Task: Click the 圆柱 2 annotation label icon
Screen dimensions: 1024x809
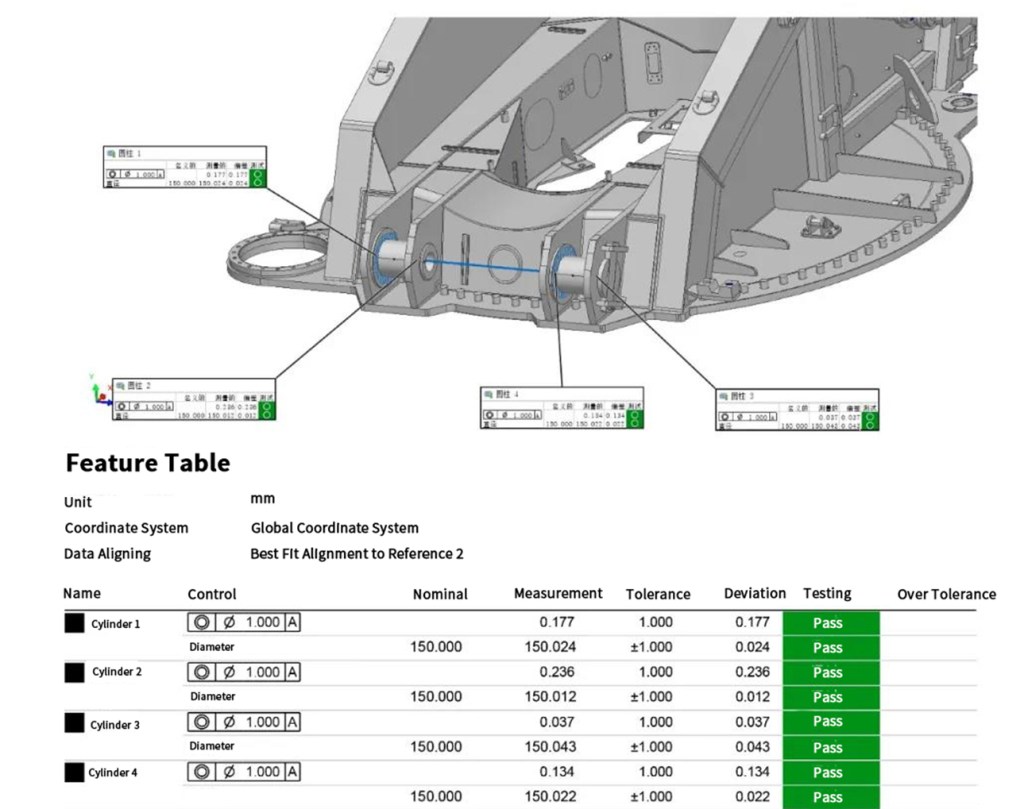Action: [120, 385]
